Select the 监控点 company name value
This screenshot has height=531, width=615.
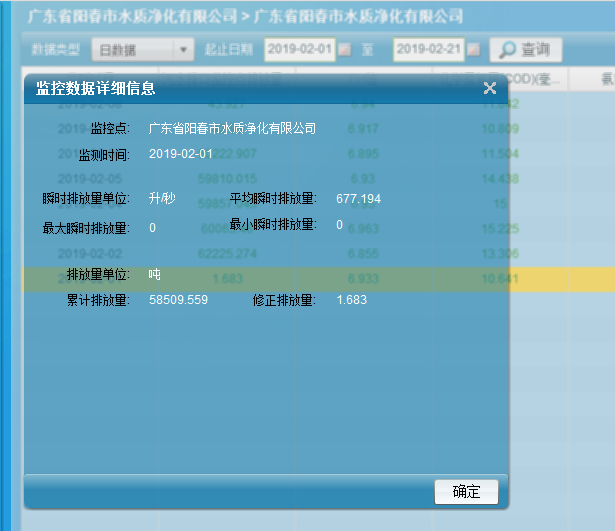[x=232, y=128]
